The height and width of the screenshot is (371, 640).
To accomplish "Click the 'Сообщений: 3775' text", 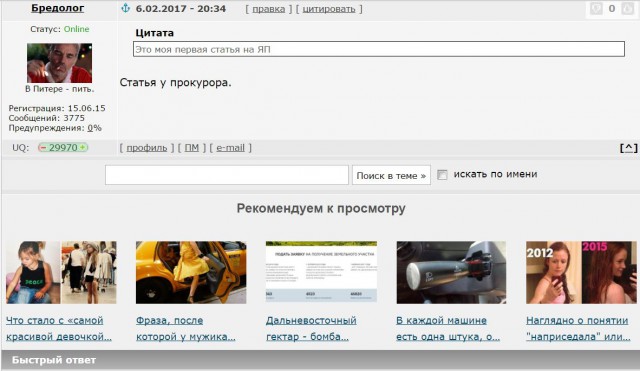I will click(x=47, y=118).
